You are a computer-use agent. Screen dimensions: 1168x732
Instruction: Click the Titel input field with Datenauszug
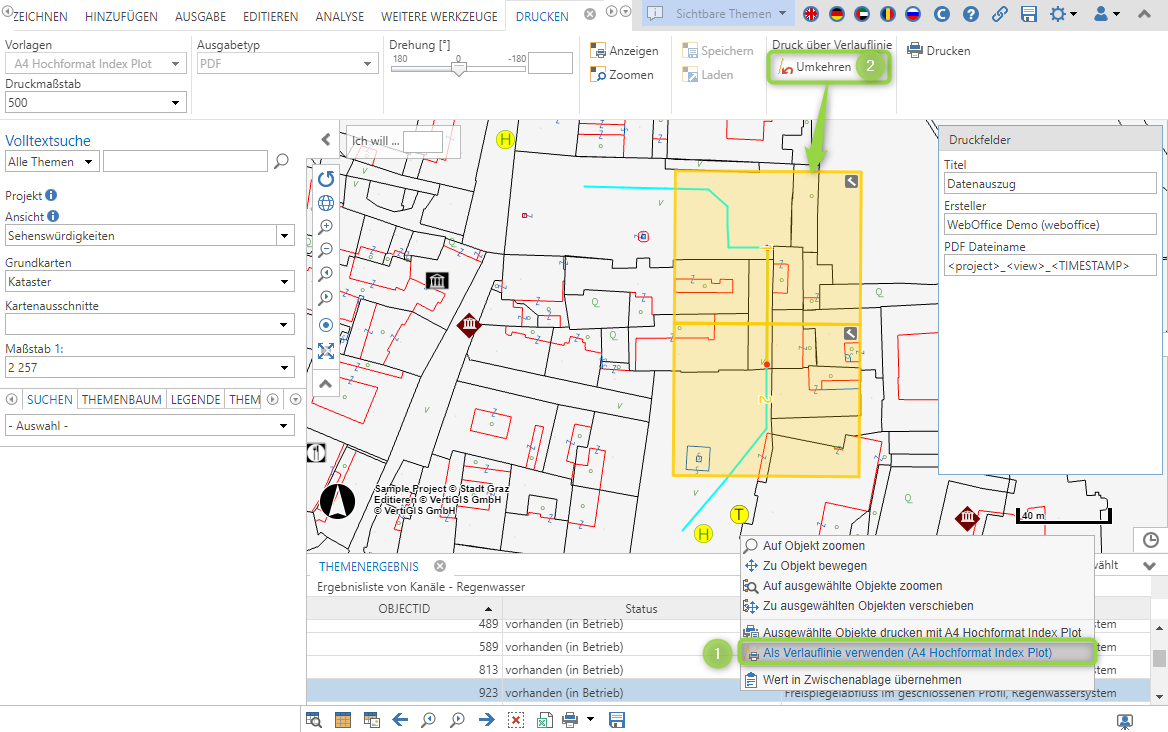click(1050, 184)
